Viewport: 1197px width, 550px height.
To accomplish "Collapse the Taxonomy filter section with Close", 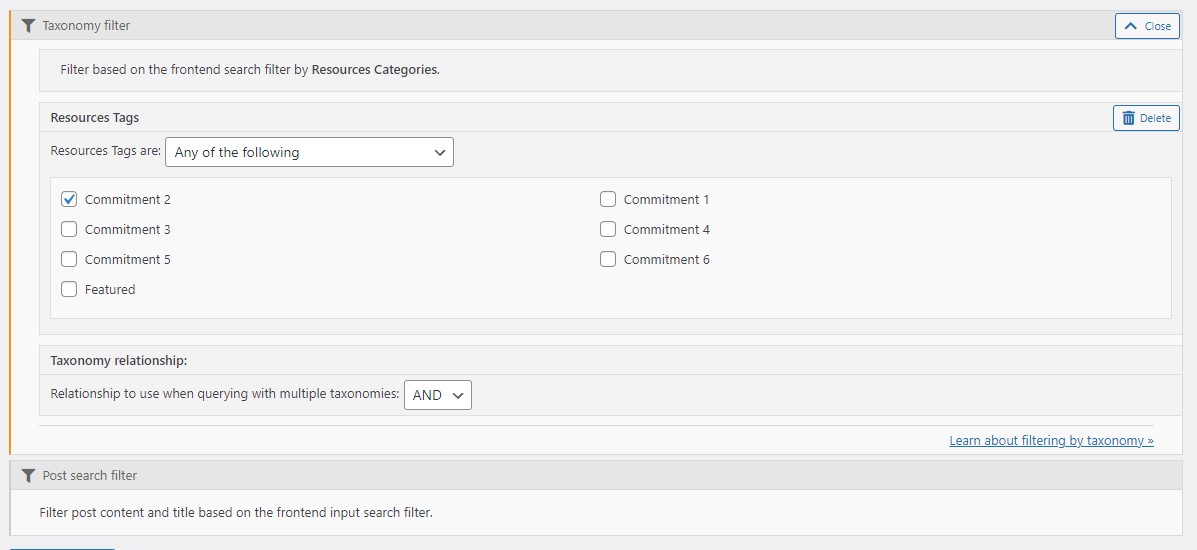I will pyautogui.click(x=1147, y=26).
